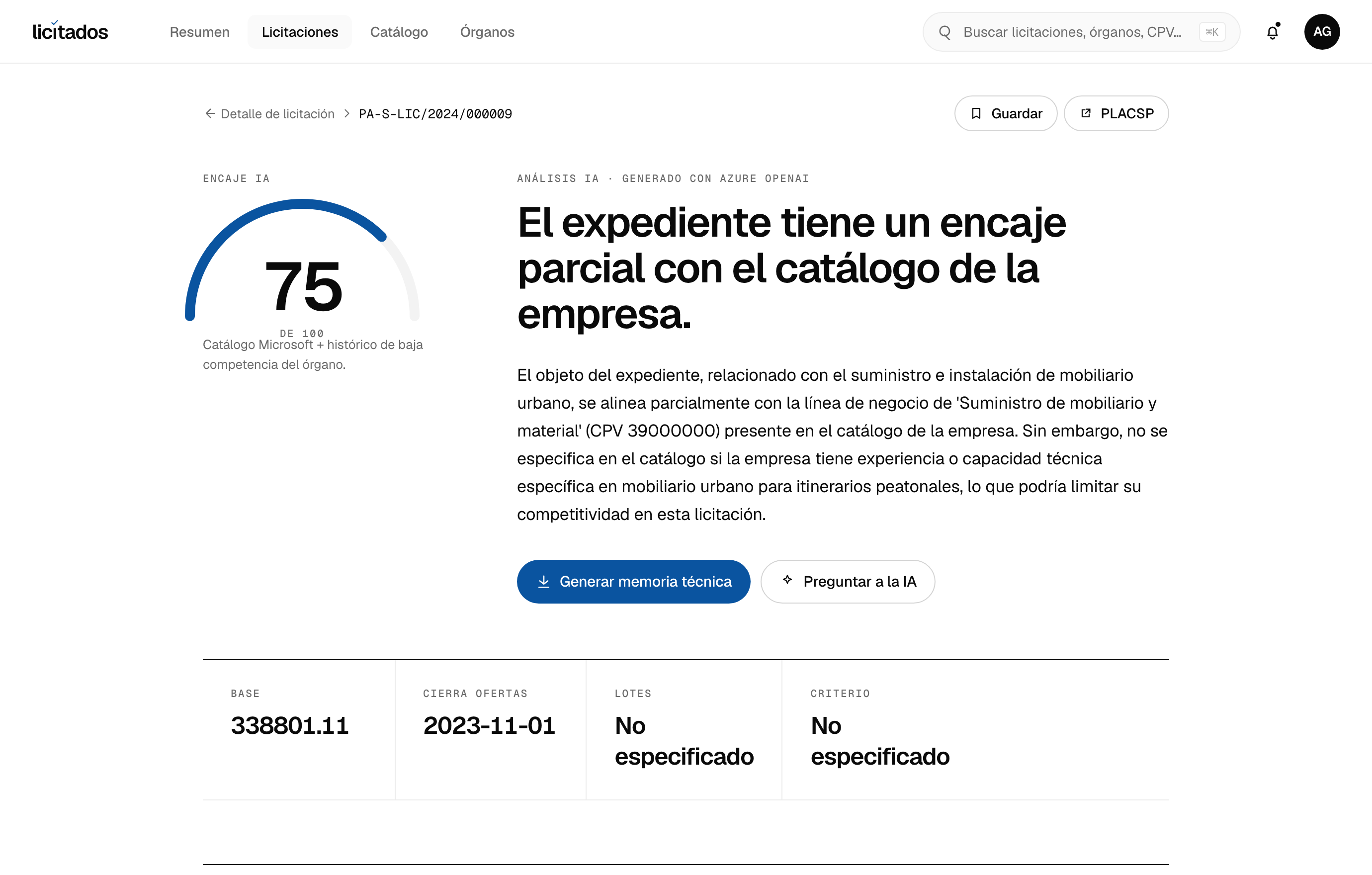The height and width of the screenshot is (875, 1372).
Task: Click the base amount 338801.11
Action: [289, 726]
